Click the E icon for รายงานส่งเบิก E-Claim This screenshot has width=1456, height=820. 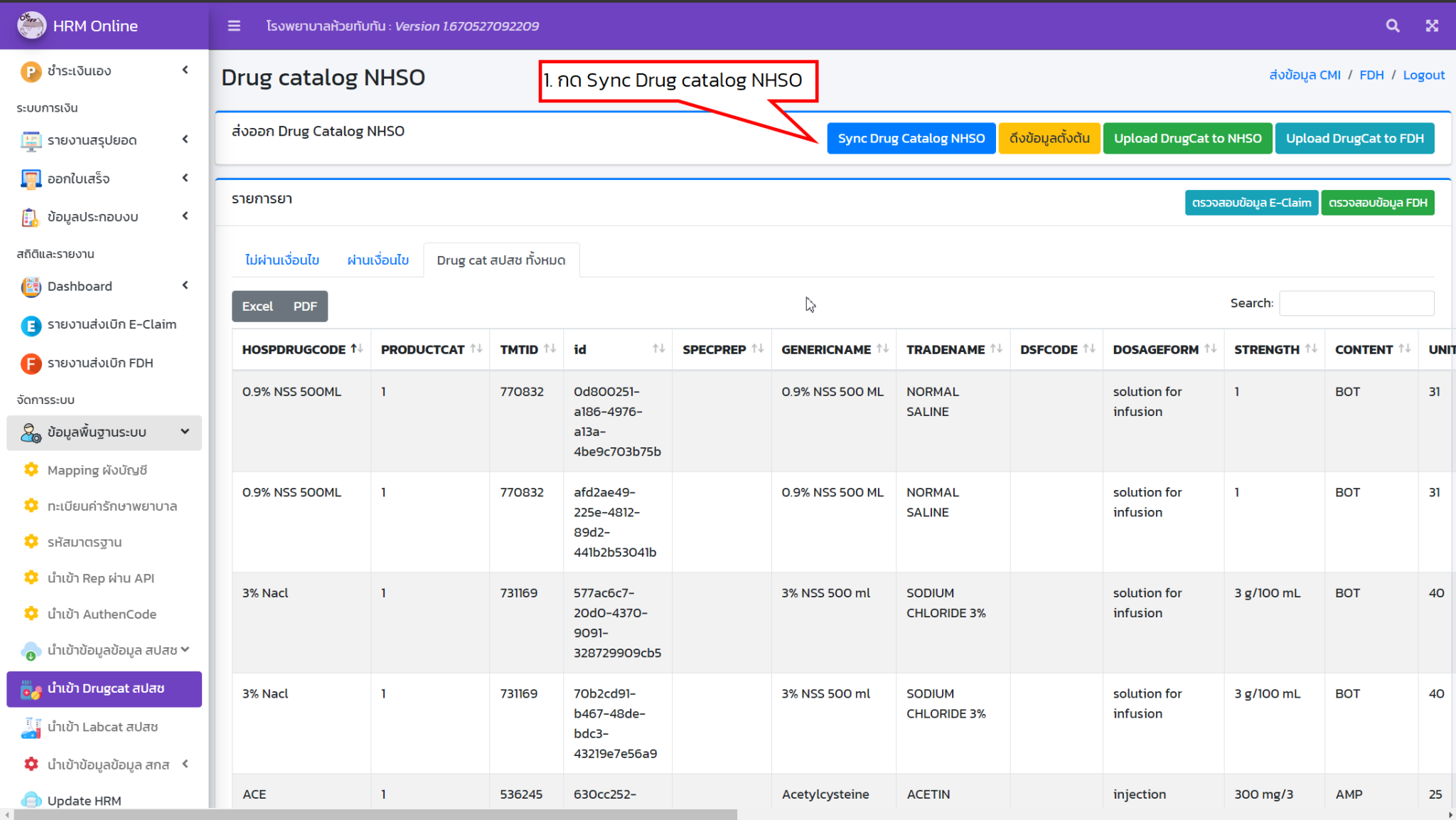click(31, 325)
